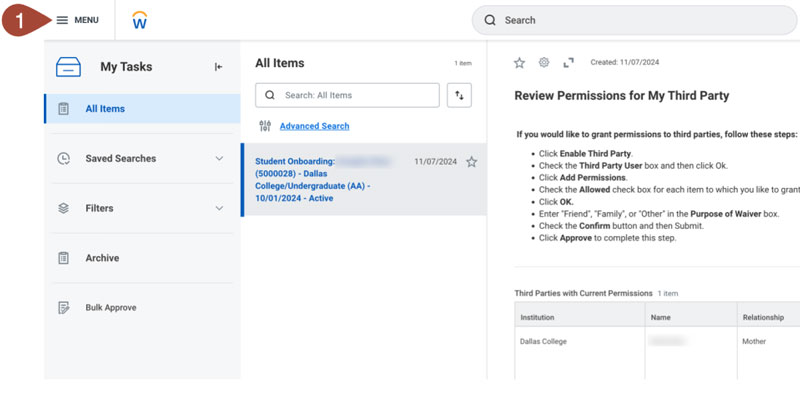
Task: Open Bulk Approve
Action: point(110,307)
